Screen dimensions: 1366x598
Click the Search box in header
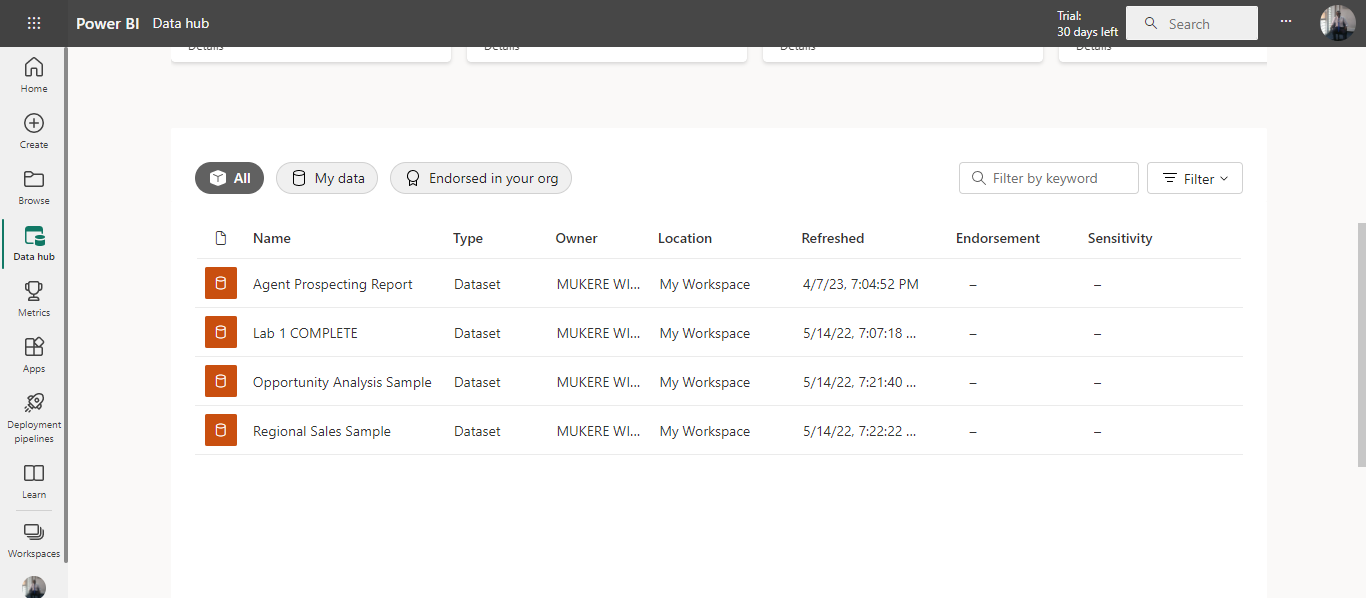point(1192,23)
